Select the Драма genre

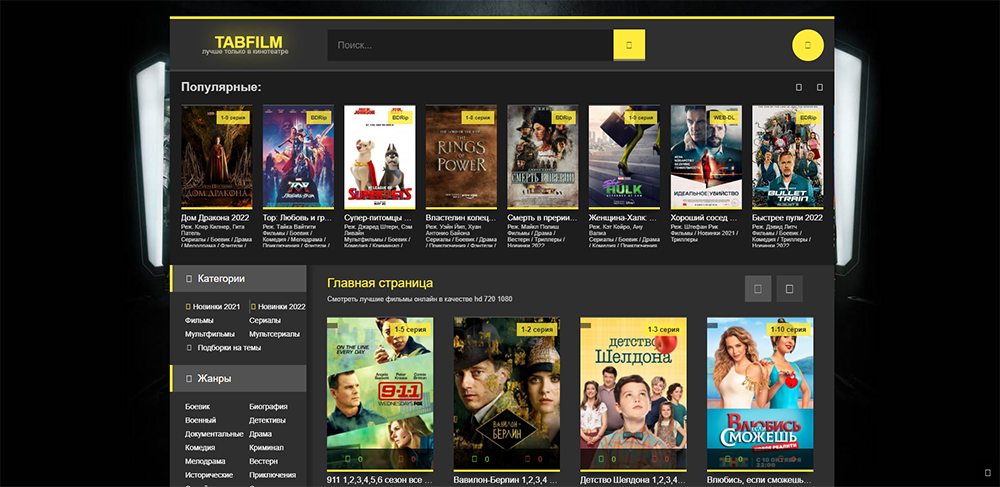(261, 434)
